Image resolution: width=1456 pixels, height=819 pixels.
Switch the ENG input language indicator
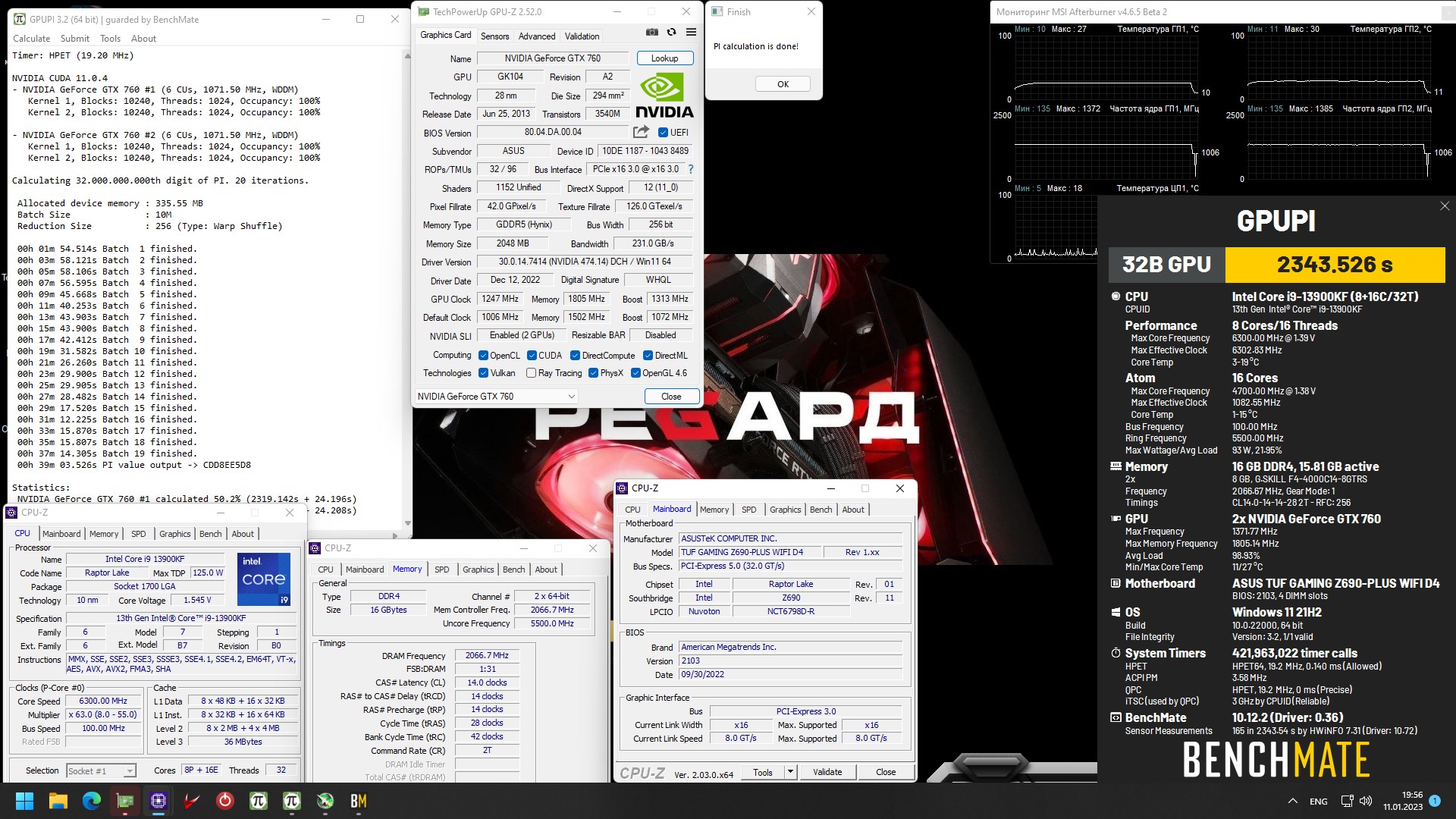coord(1318,802)
